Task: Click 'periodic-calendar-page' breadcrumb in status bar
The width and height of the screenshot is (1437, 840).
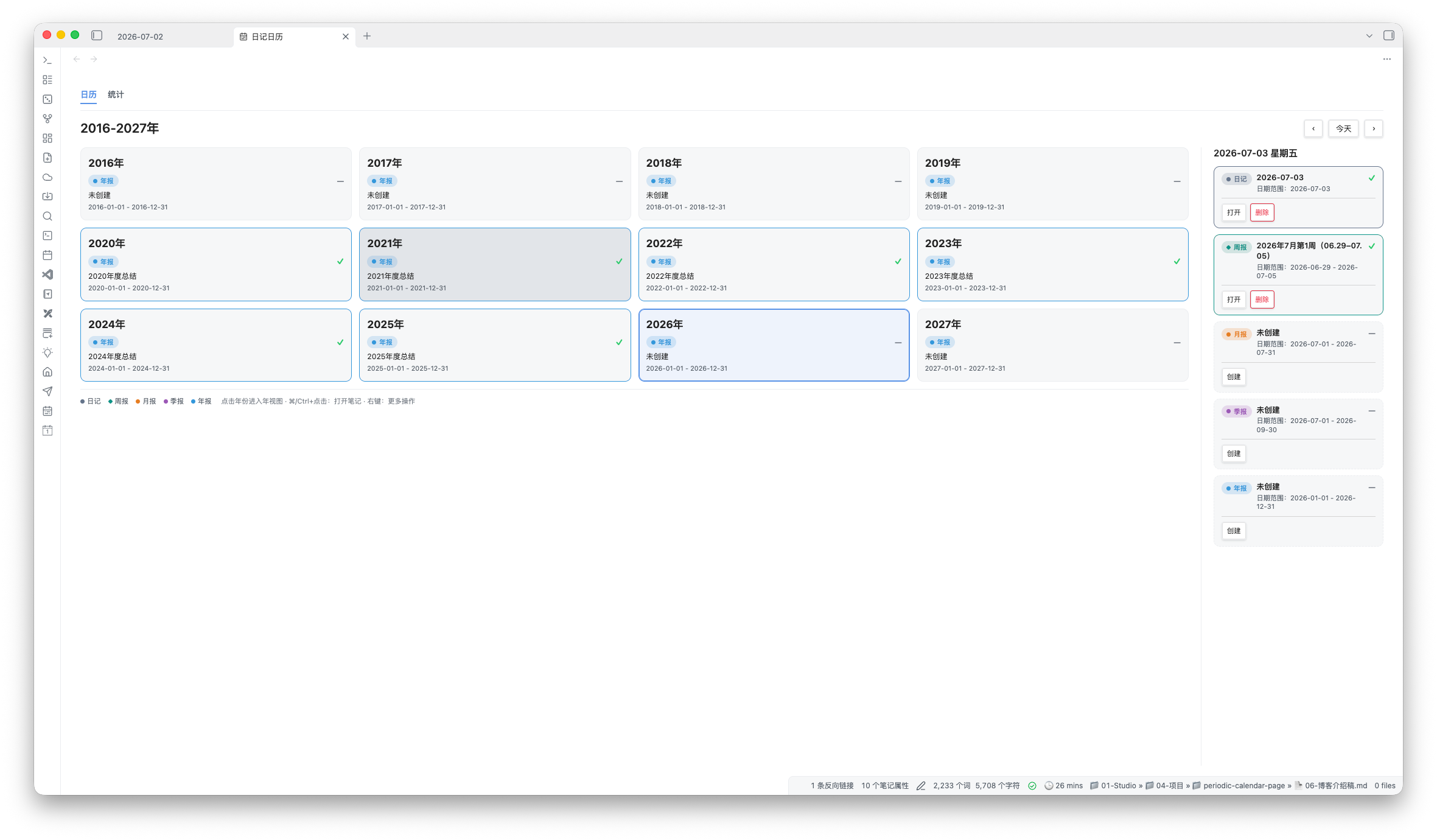Action: pos(1243,786)
